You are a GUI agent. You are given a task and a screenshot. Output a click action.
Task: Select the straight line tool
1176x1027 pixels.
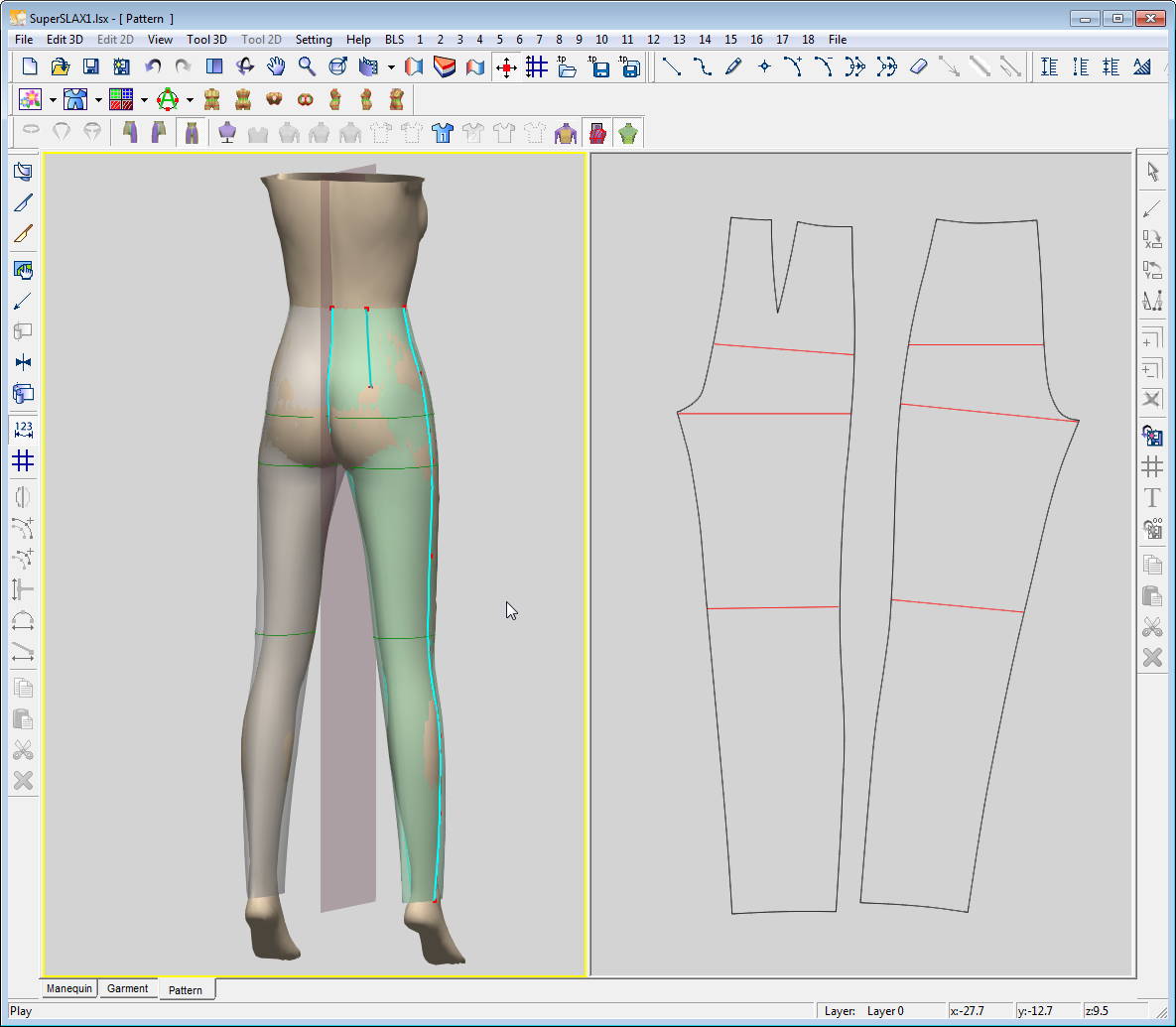click(x=672, y=66)
